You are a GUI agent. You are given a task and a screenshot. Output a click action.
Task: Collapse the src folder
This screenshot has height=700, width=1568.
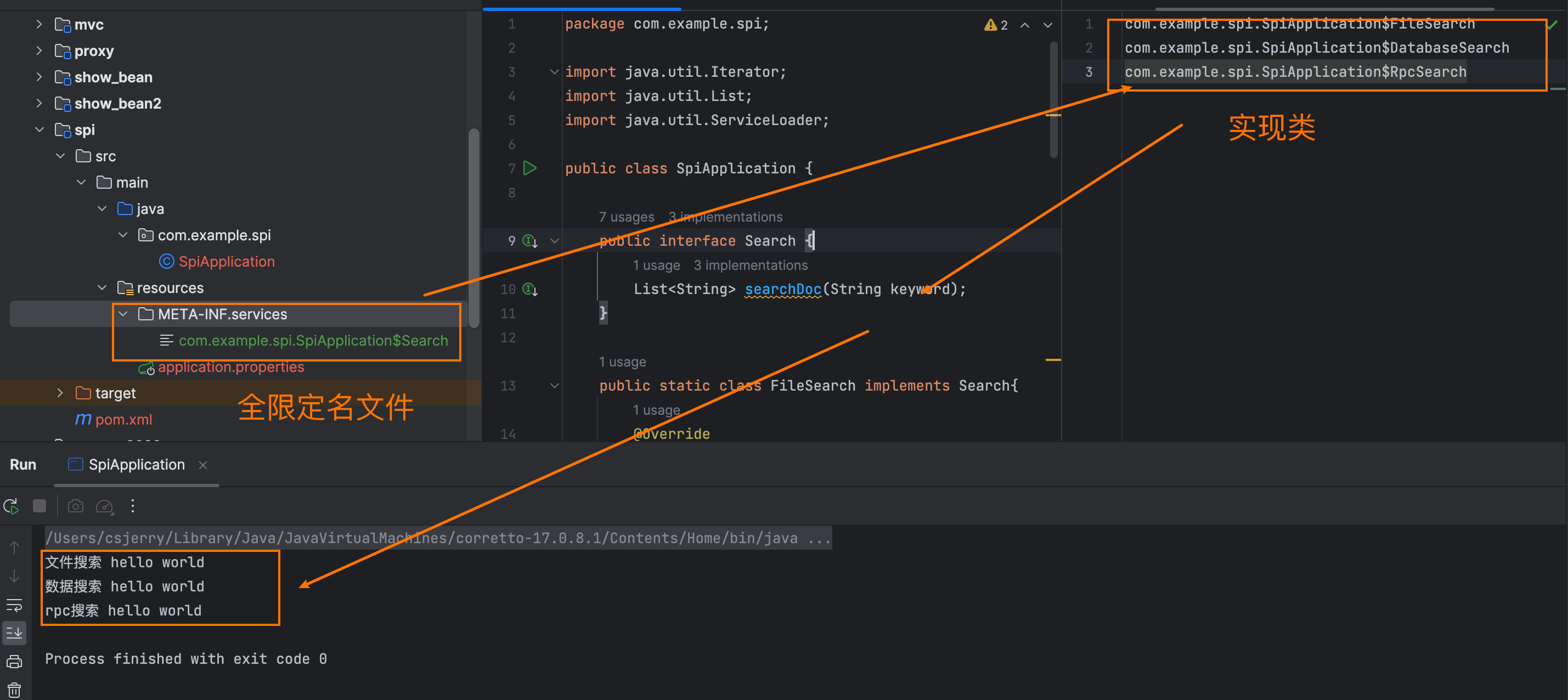[x=60, y=156]
